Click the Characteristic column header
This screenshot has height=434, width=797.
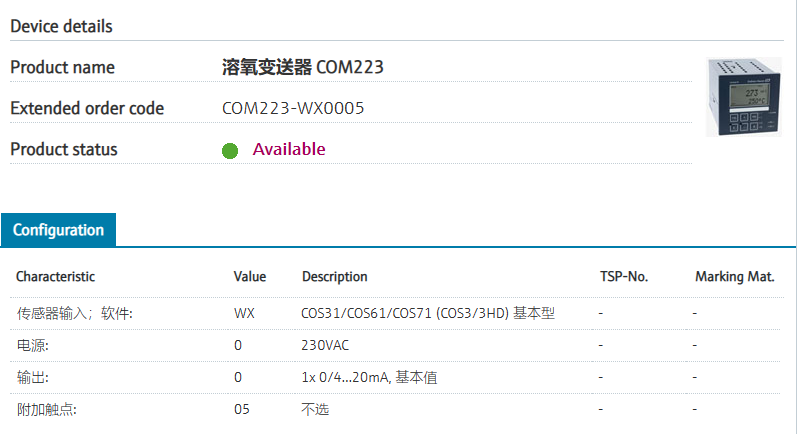pos(55,276)
